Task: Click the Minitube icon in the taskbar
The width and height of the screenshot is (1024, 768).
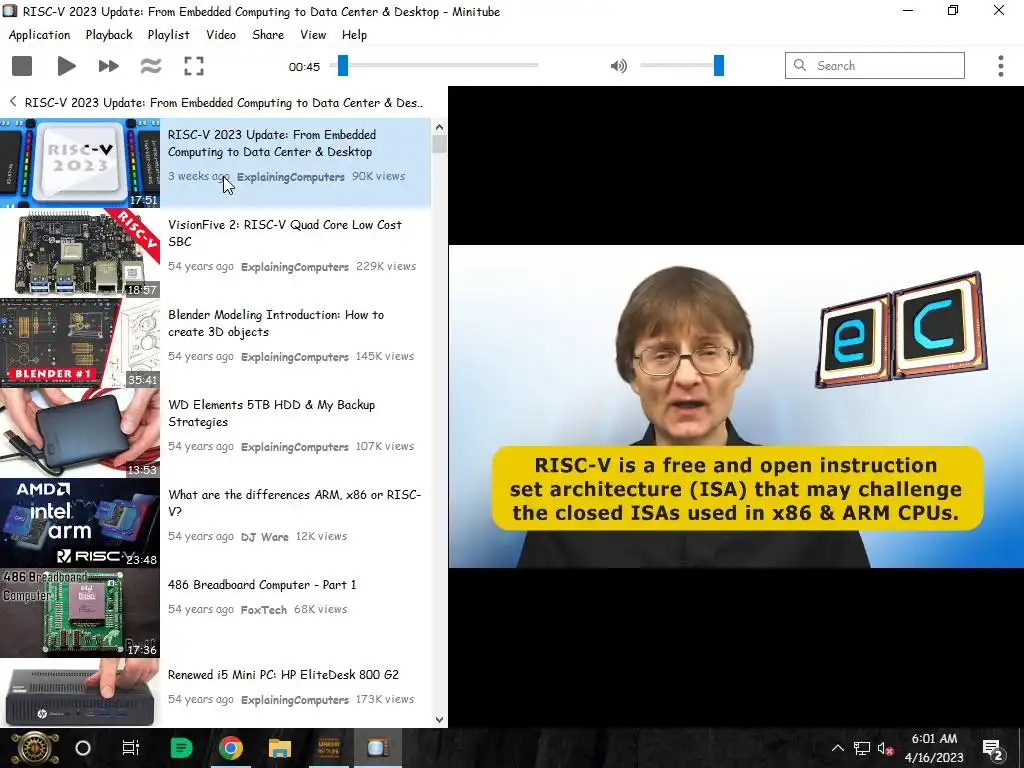Action: (377, 748)
